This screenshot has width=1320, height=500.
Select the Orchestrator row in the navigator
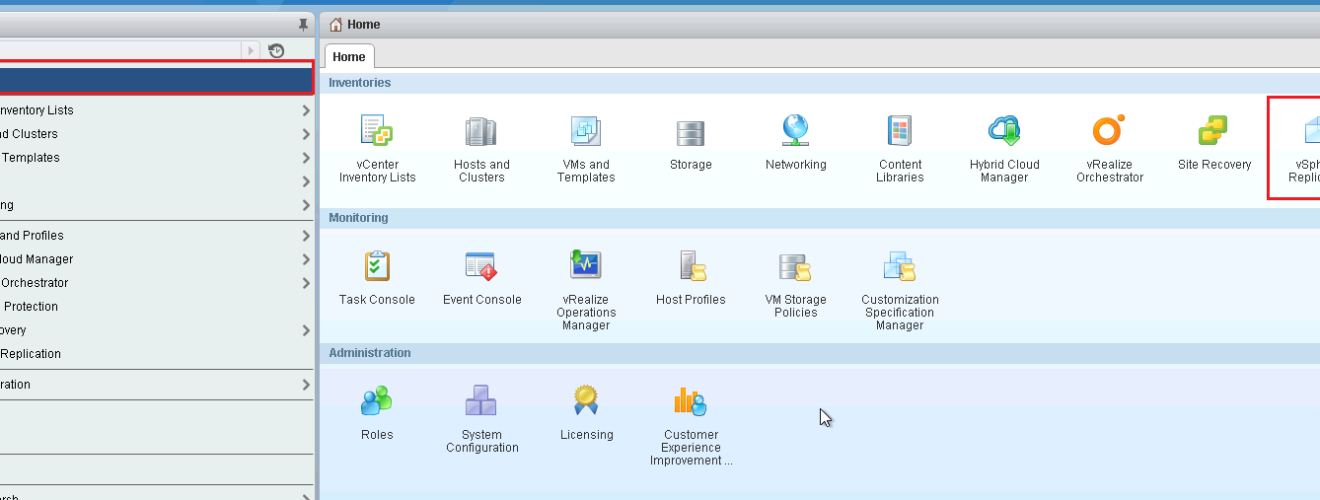156,283
